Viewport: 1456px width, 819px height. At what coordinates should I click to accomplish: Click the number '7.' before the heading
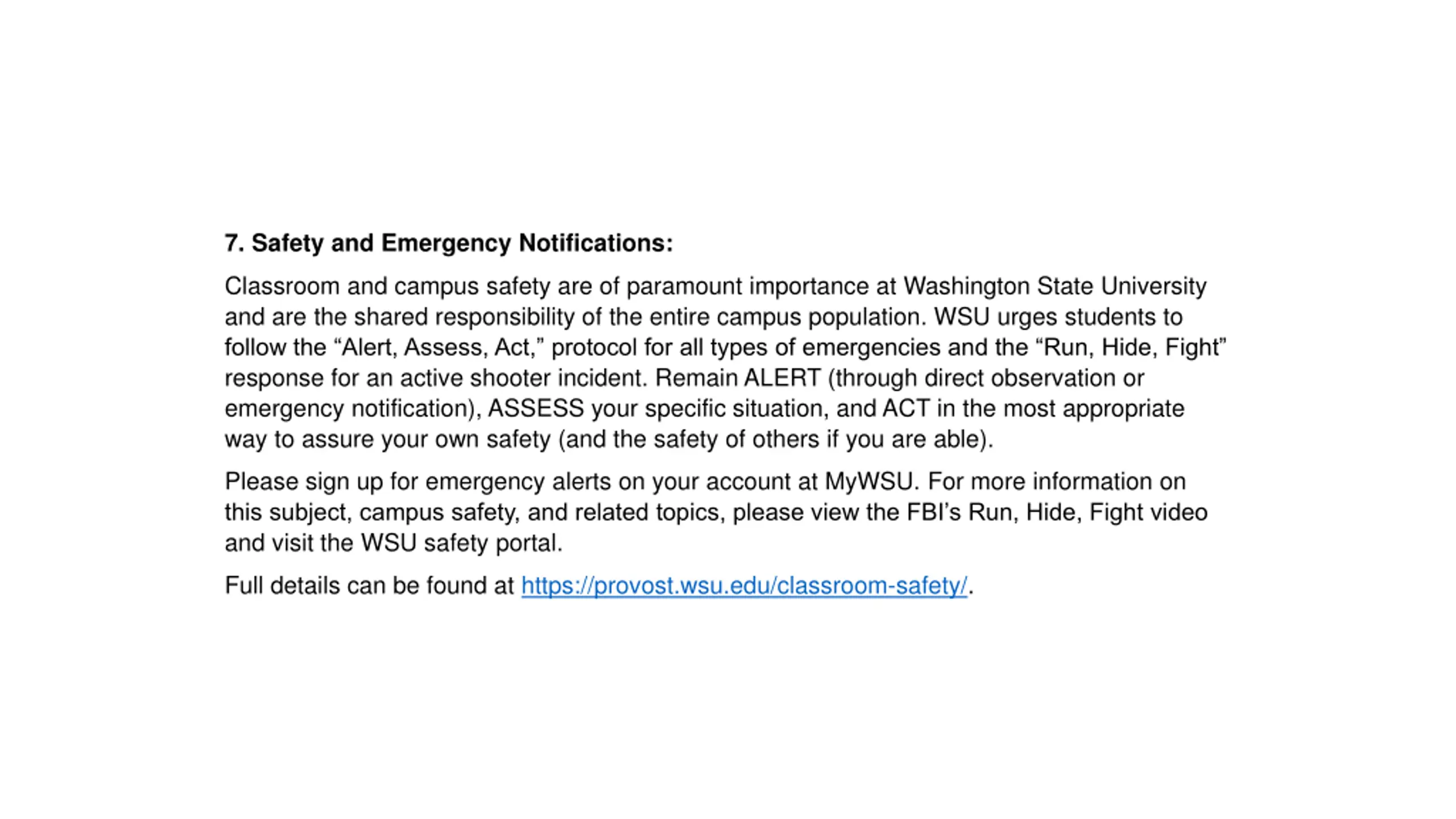pyautogui.click(x=234, y=243)
